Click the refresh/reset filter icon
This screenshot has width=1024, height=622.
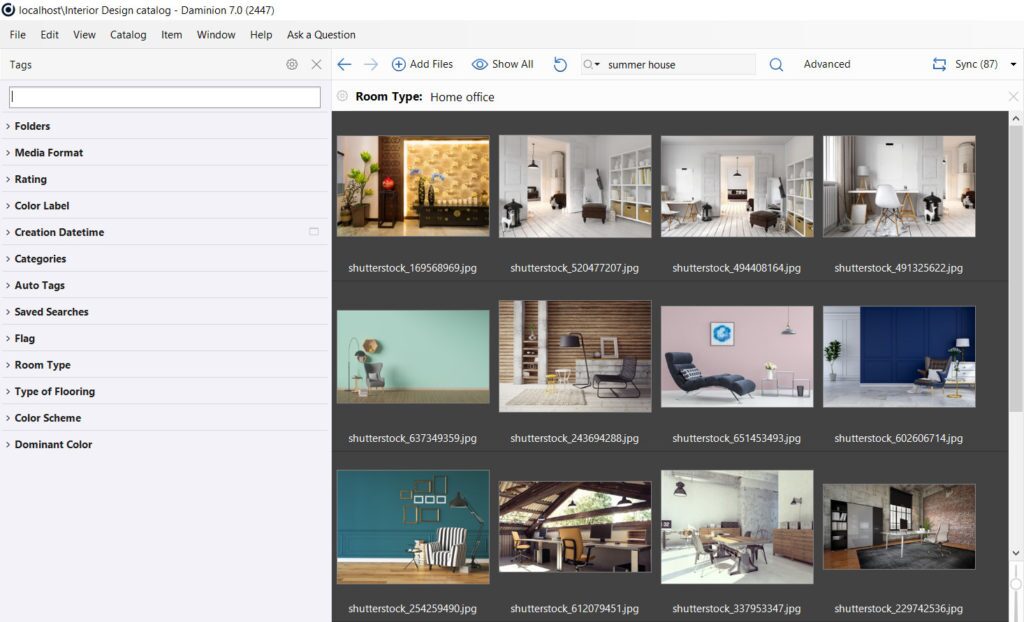(560, 64)
